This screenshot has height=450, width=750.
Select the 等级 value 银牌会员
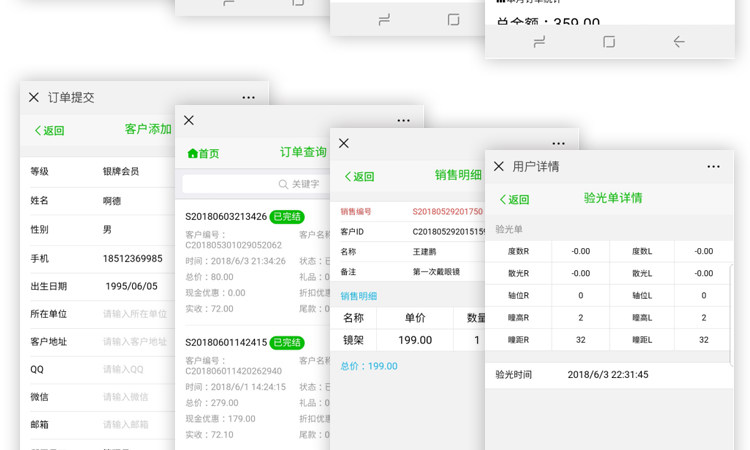(121, 171)
